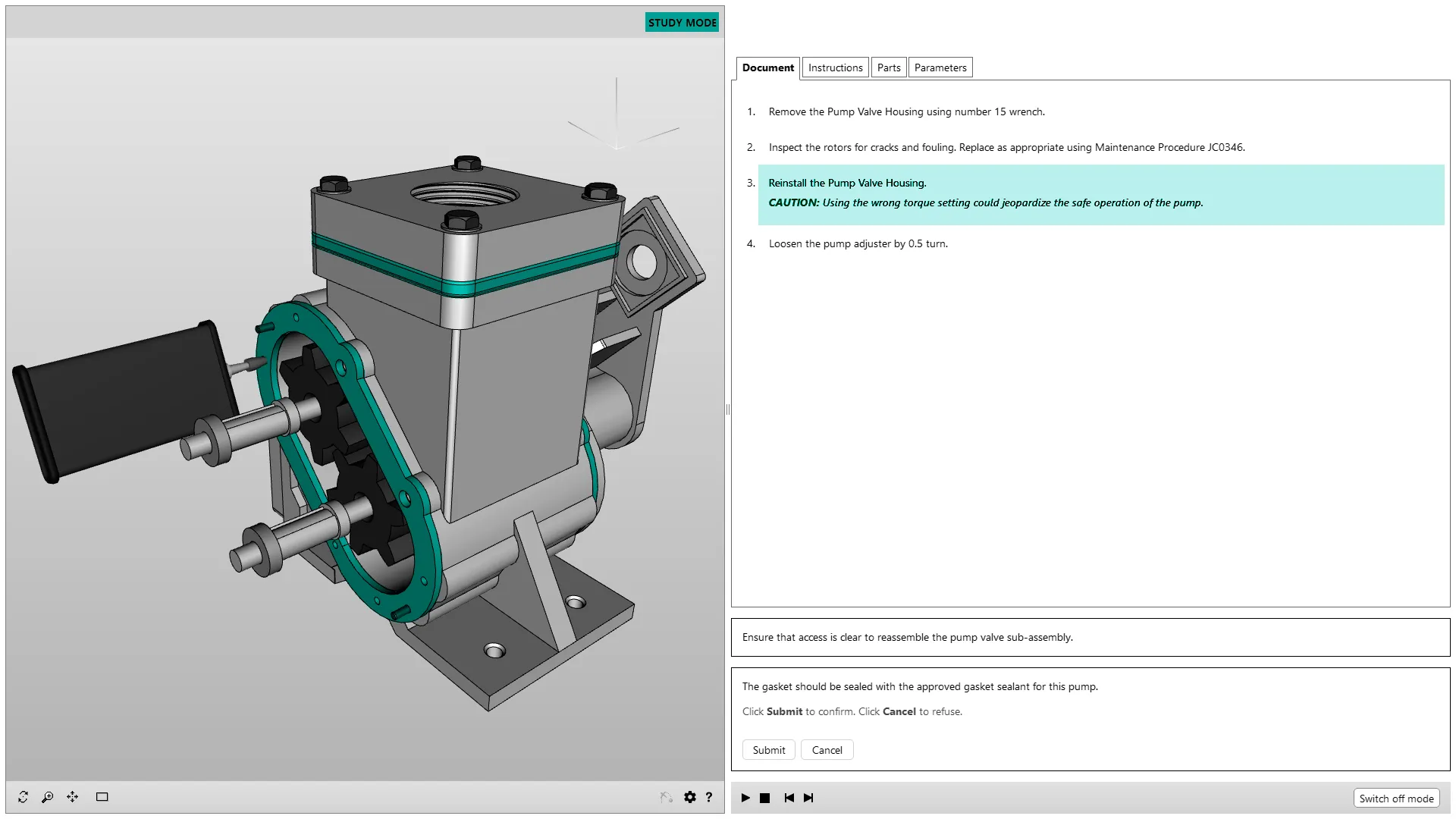The image size is (1456, 819).
Task: Open the Parameters tab
Action: click(940, 67)
